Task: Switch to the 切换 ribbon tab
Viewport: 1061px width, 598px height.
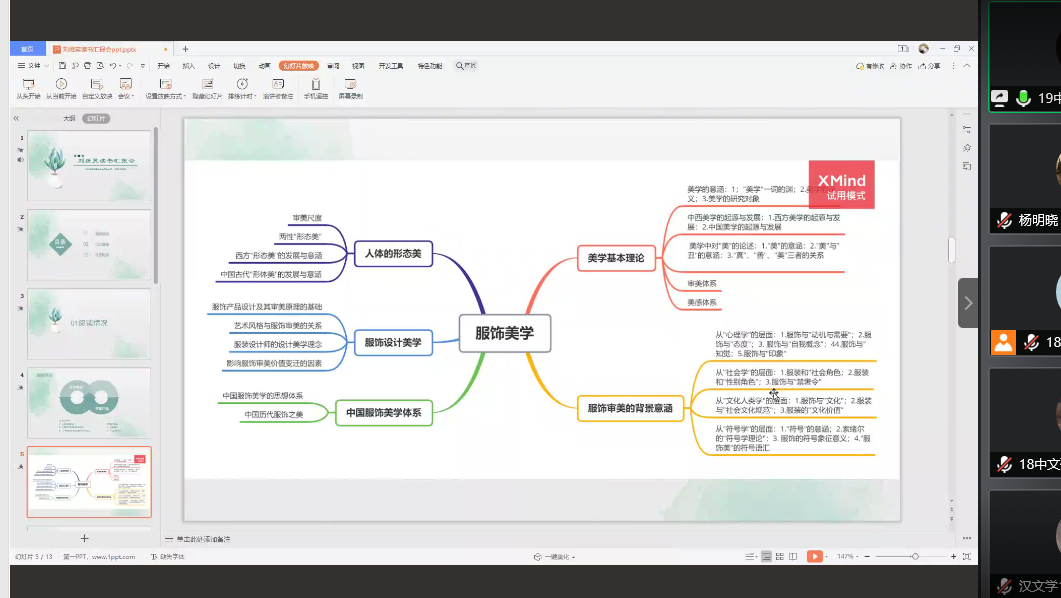Action: pyautogui.click(x=240, y=66)
